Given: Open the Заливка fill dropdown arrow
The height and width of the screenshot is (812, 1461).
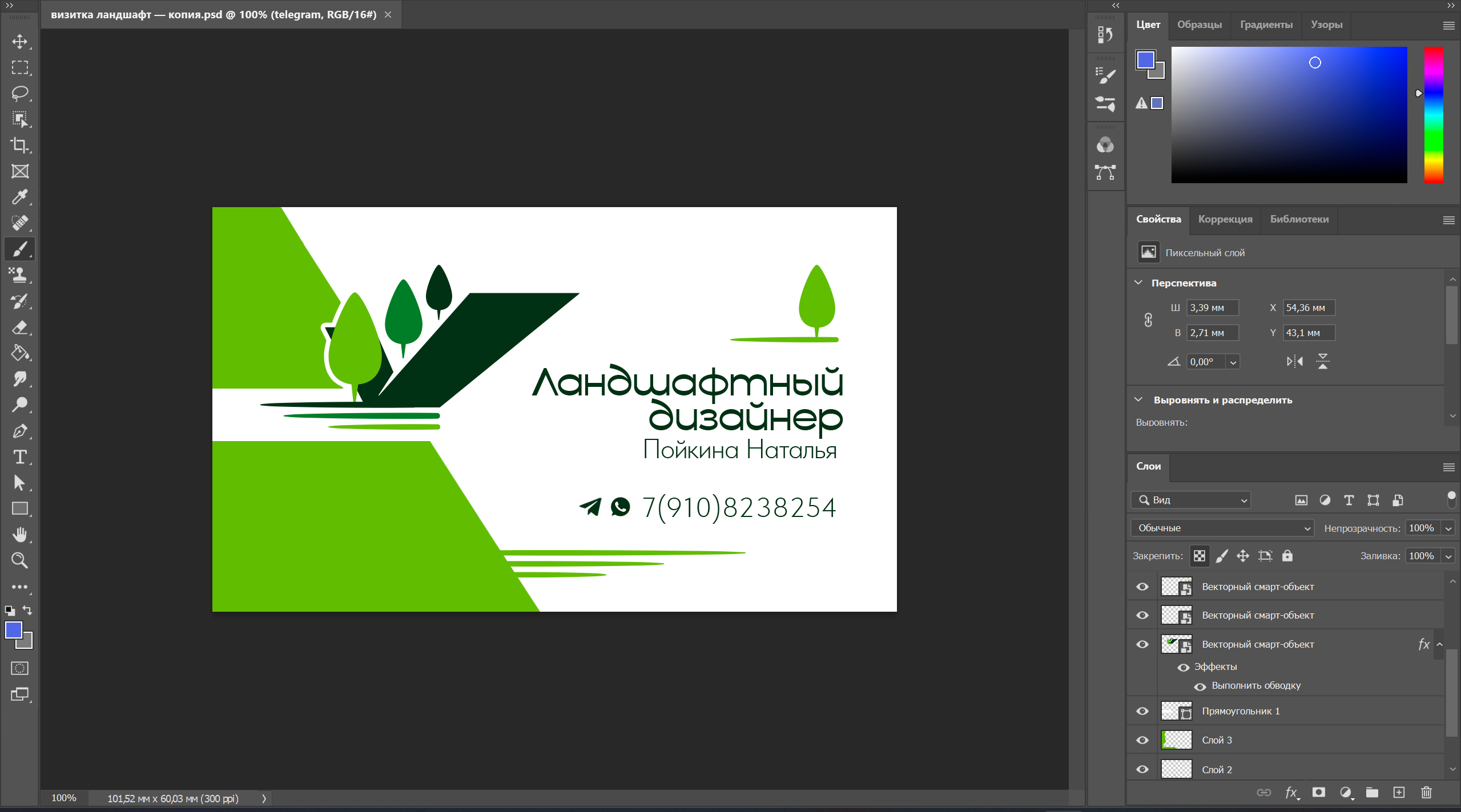Looking at the screenshot, I should (1448, 556).
